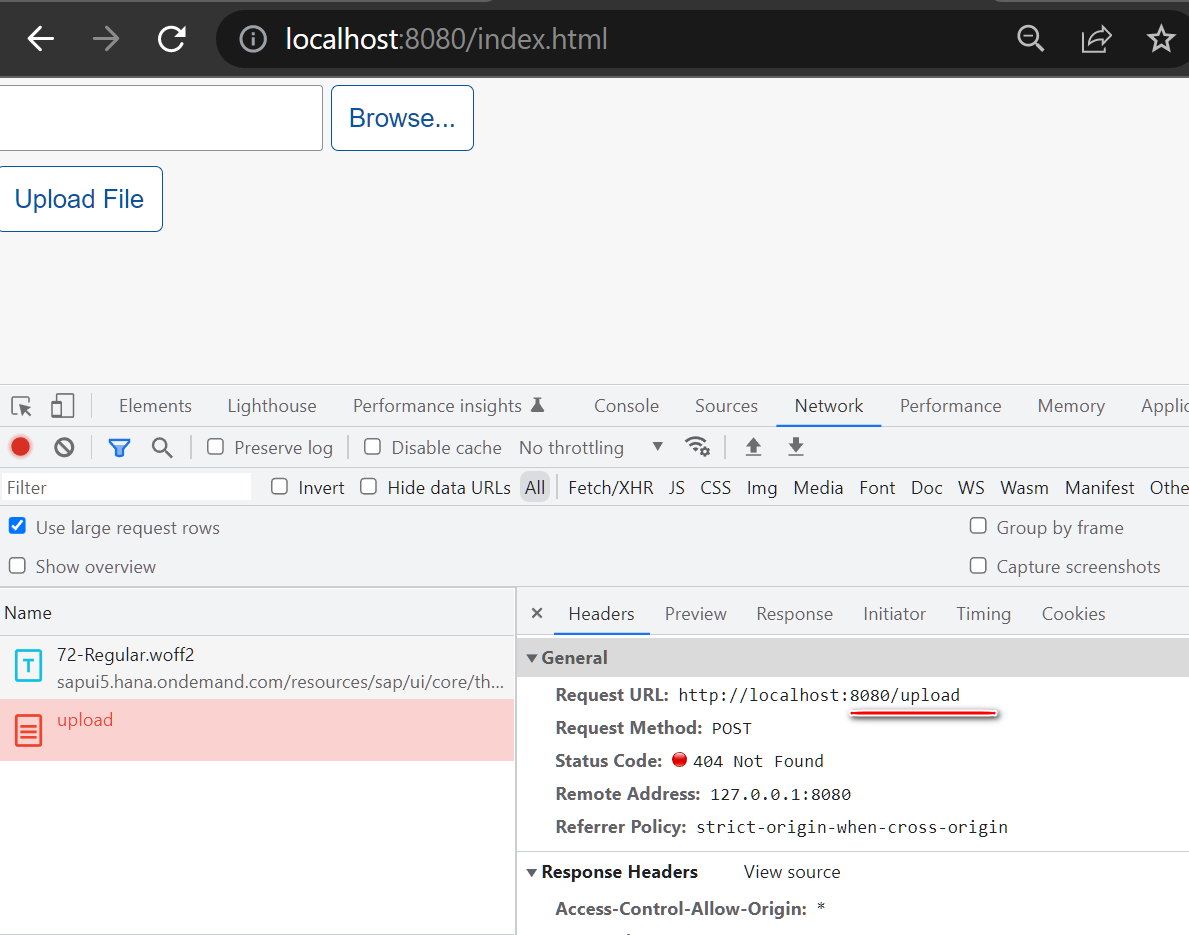1189x935 pixels.
Task: Uncheck Use large request rows
Action: 17,526
